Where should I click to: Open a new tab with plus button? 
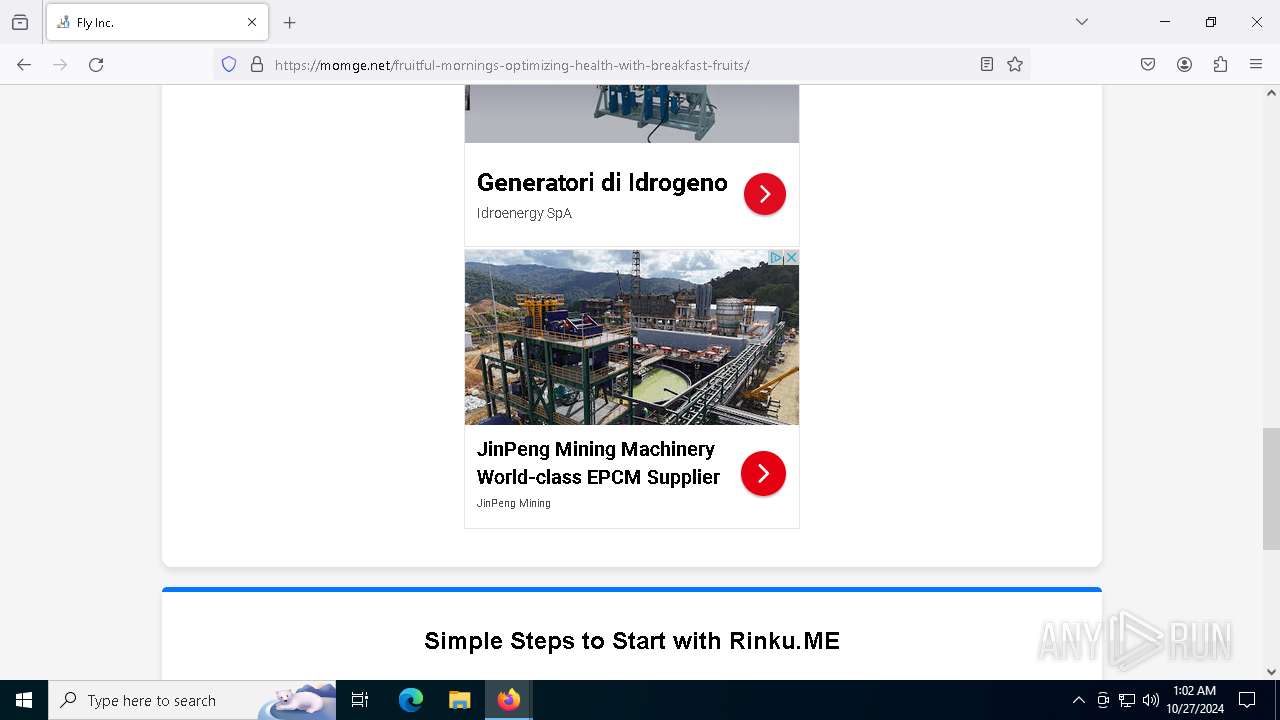(x=290, y=22)
